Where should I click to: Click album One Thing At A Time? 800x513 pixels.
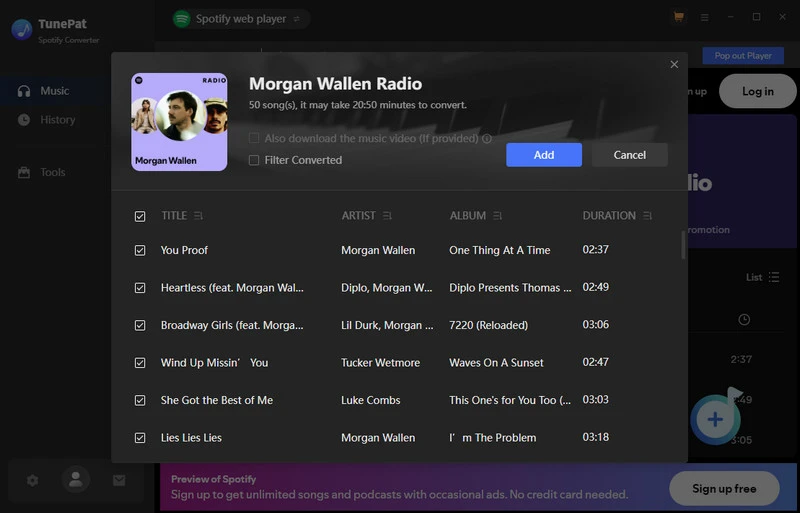click(499, 250)
